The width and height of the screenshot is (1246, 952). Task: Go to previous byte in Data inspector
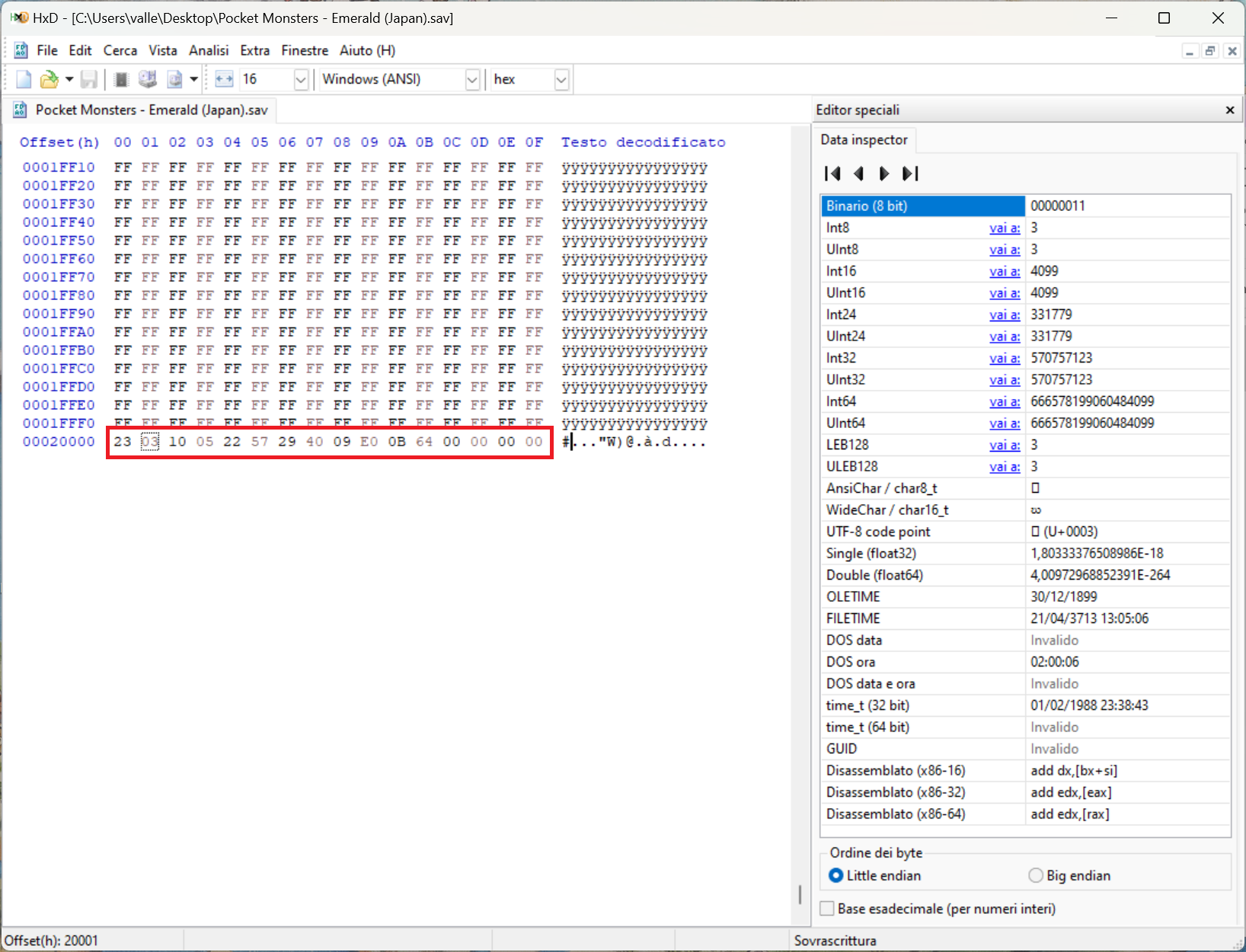tap(859, 174)
